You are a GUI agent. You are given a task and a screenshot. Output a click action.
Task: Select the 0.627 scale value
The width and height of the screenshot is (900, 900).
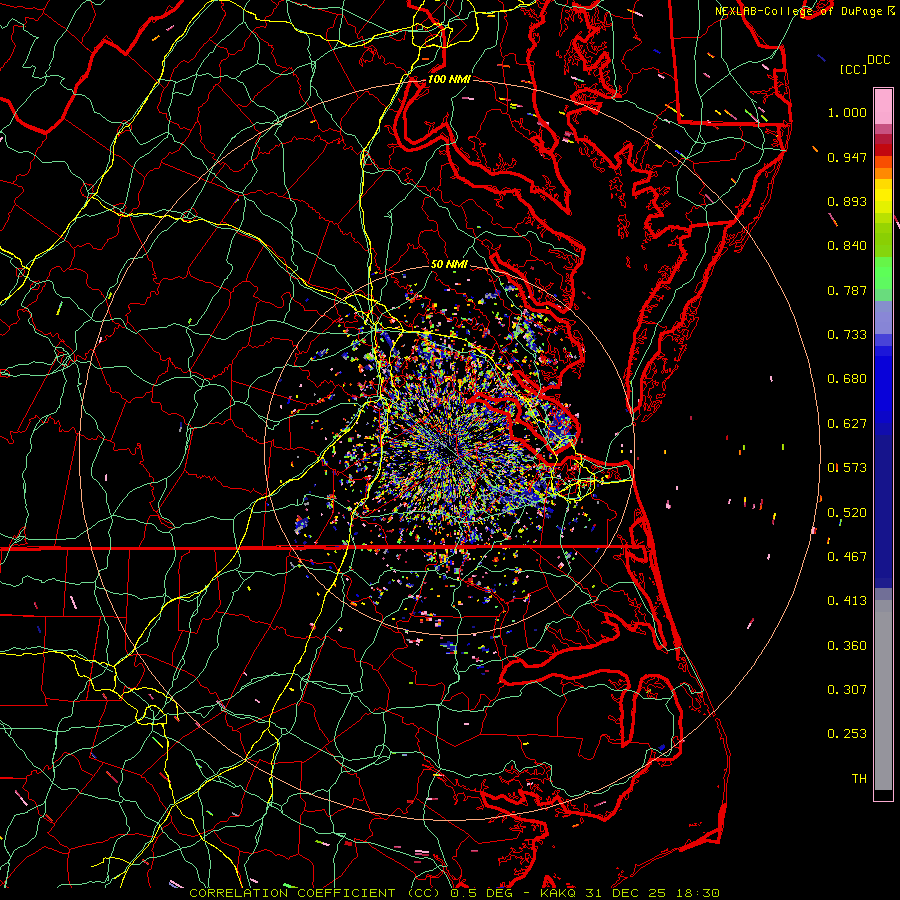847,424
